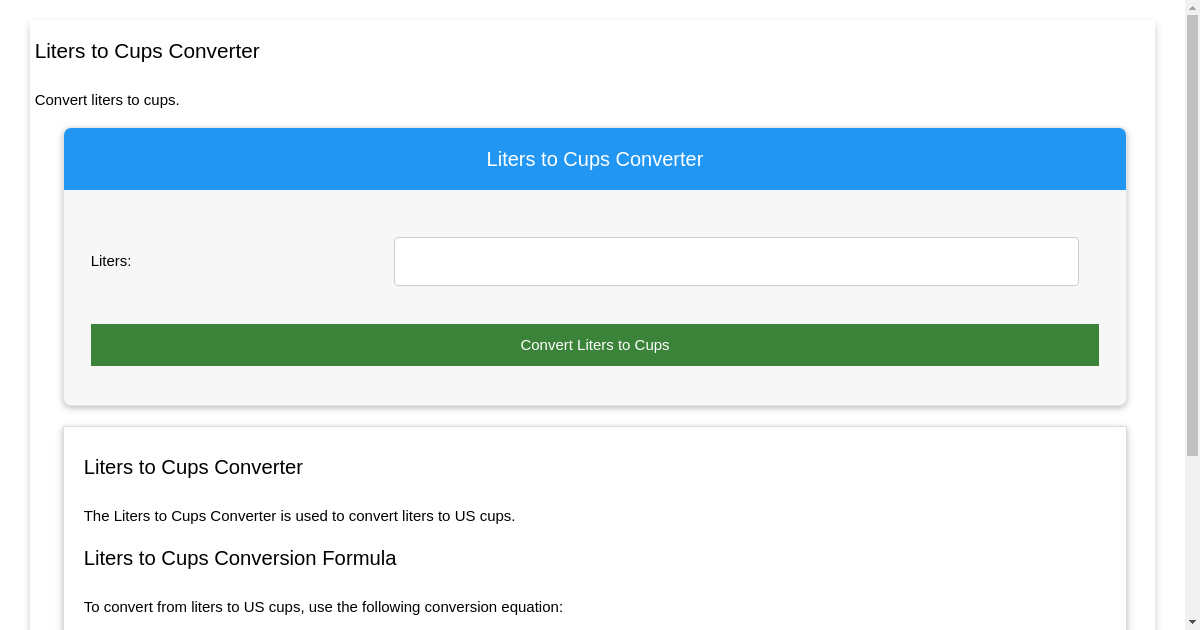The width and height of the screenshot is (1200, 630).
Task: Click the converter description paragraph text
Action: 300,516
